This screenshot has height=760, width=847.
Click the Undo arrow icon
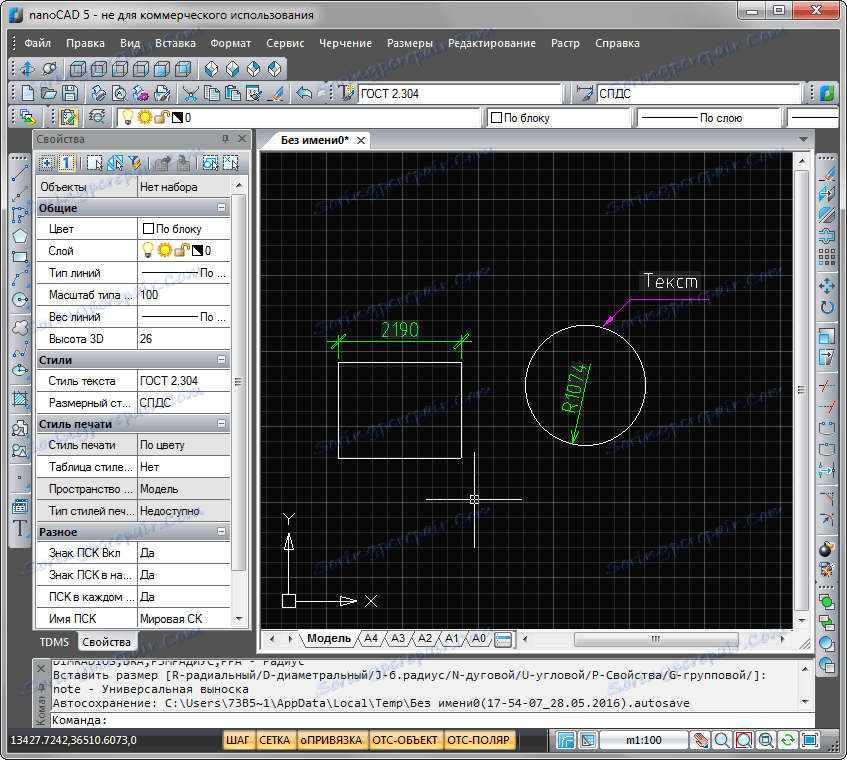coord(305,93)
